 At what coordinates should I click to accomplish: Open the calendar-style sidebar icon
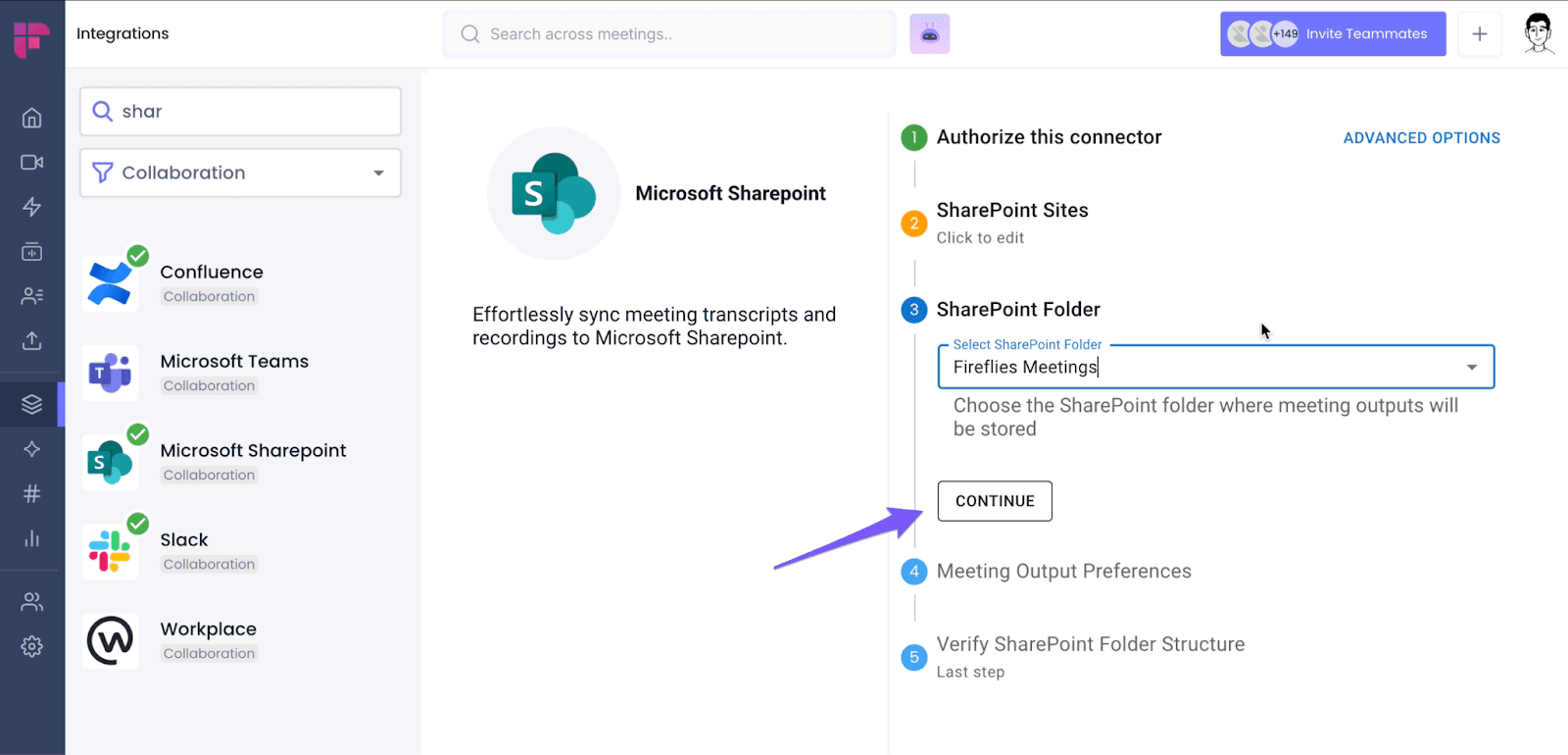pos(31,252)
